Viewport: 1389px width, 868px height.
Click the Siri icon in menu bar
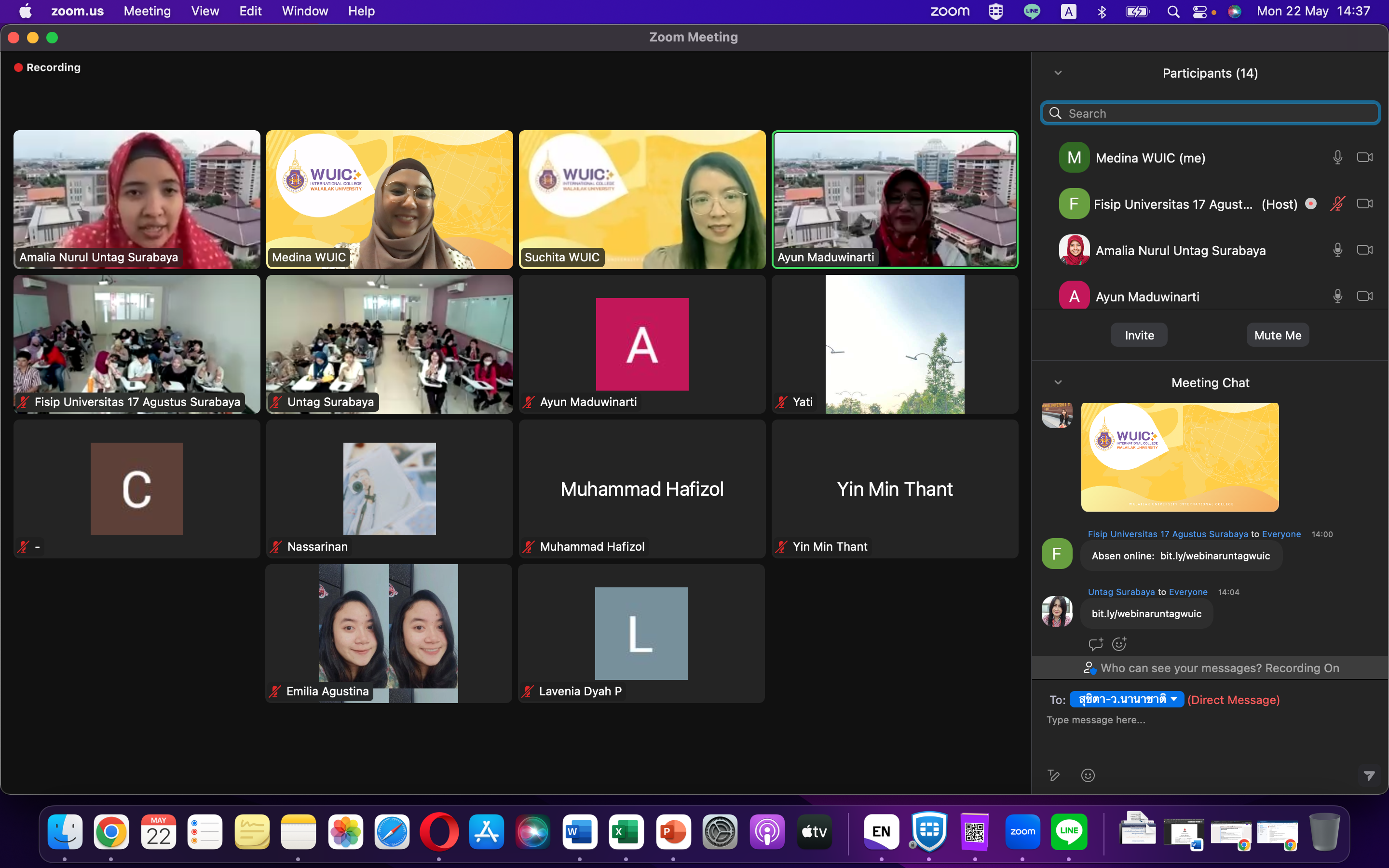pyautogui.click(x=1235, y=11)
